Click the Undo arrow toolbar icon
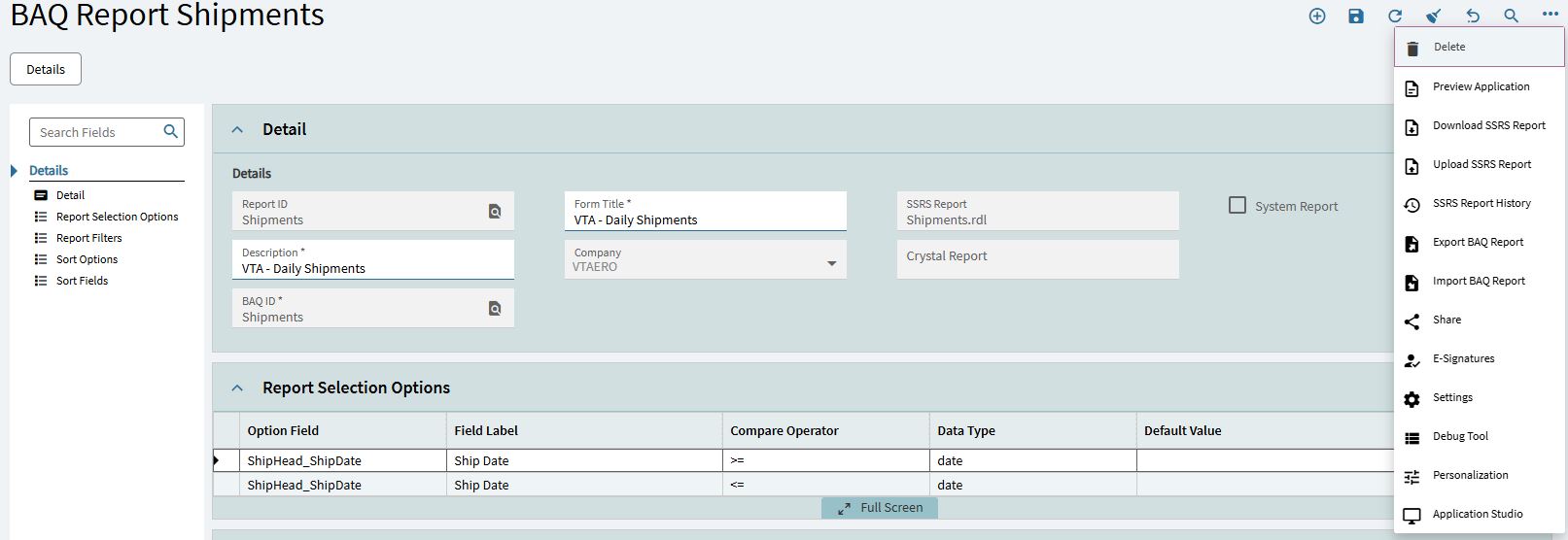This screenshot has height=540, width=1568. coord(1473,16)
